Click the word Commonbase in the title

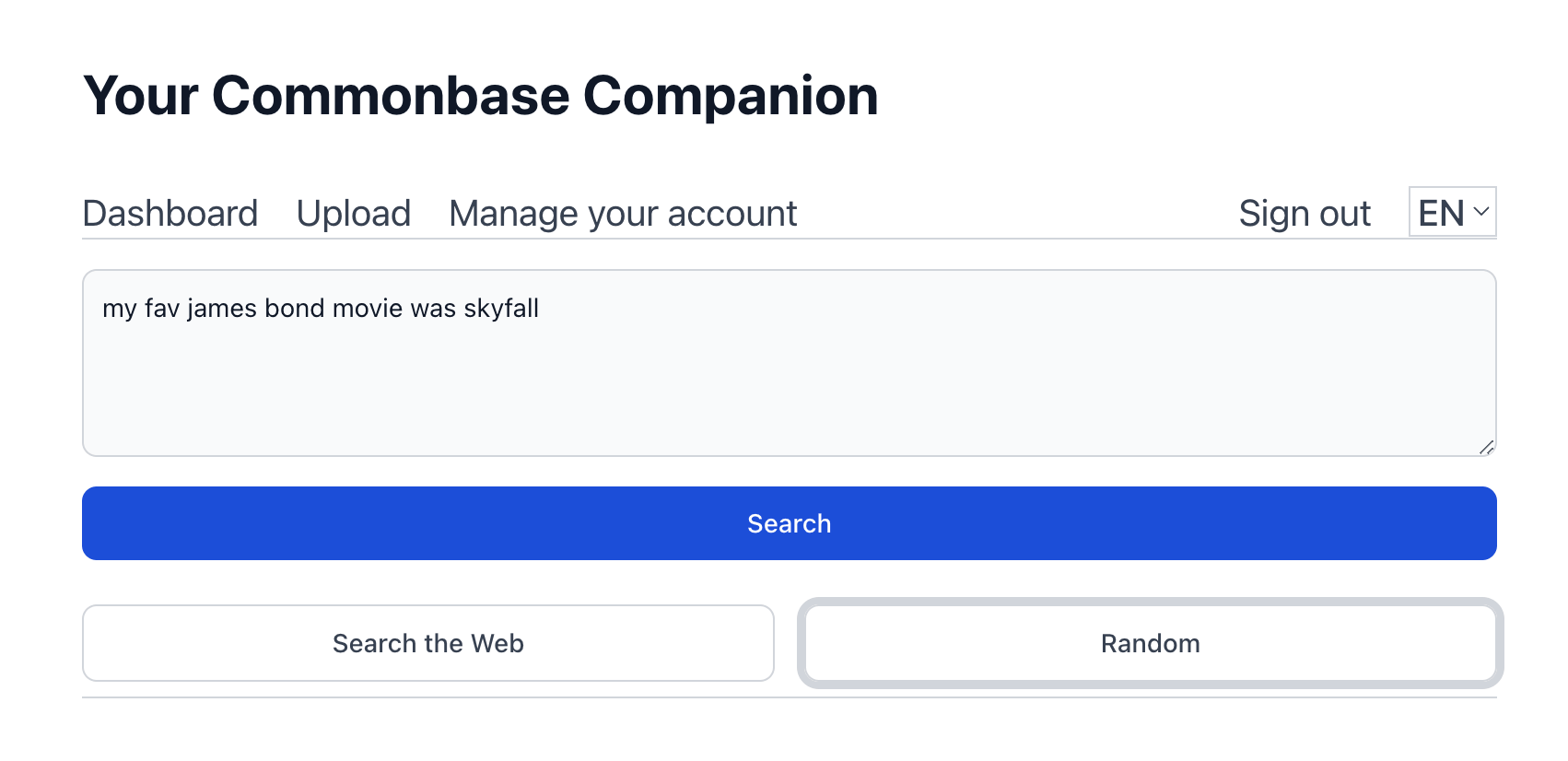coord(391,96)
